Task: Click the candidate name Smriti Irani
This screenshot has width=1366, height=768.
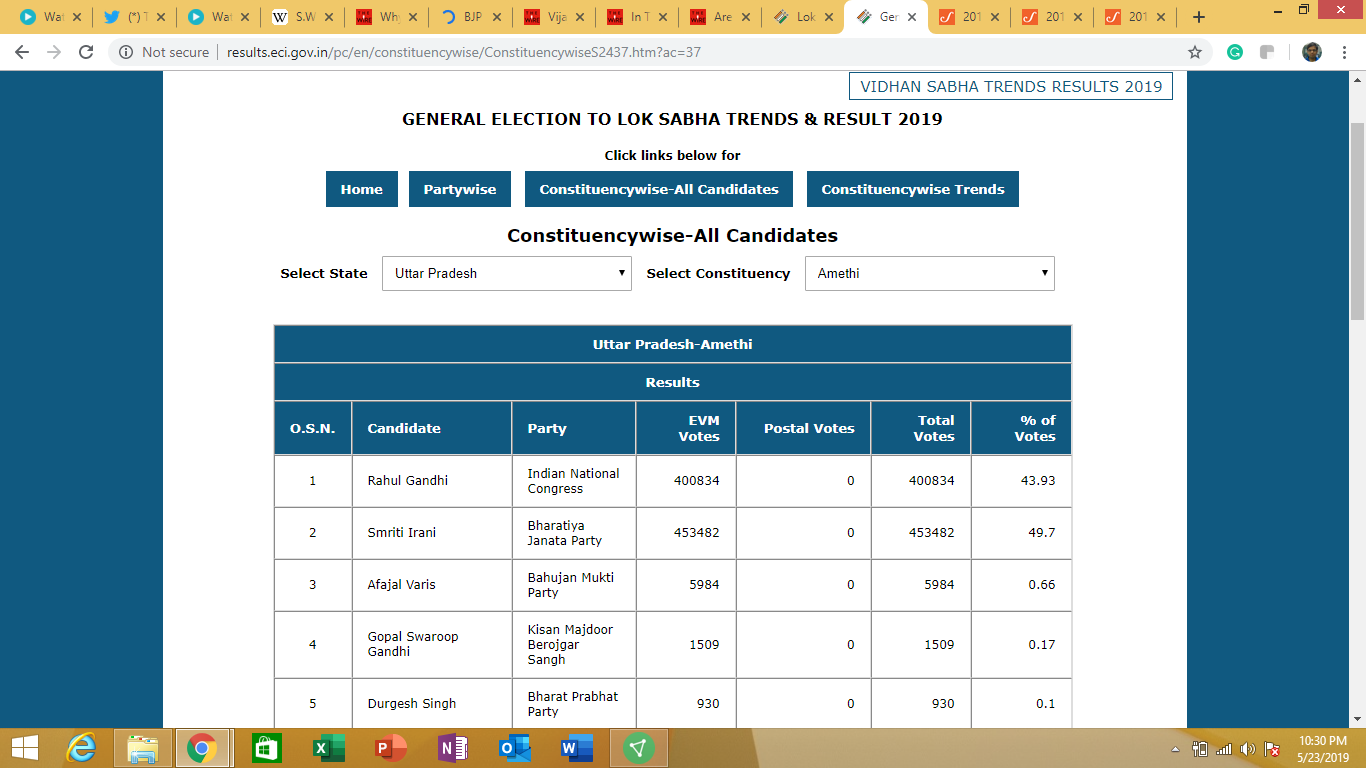Action: (402, 533)
